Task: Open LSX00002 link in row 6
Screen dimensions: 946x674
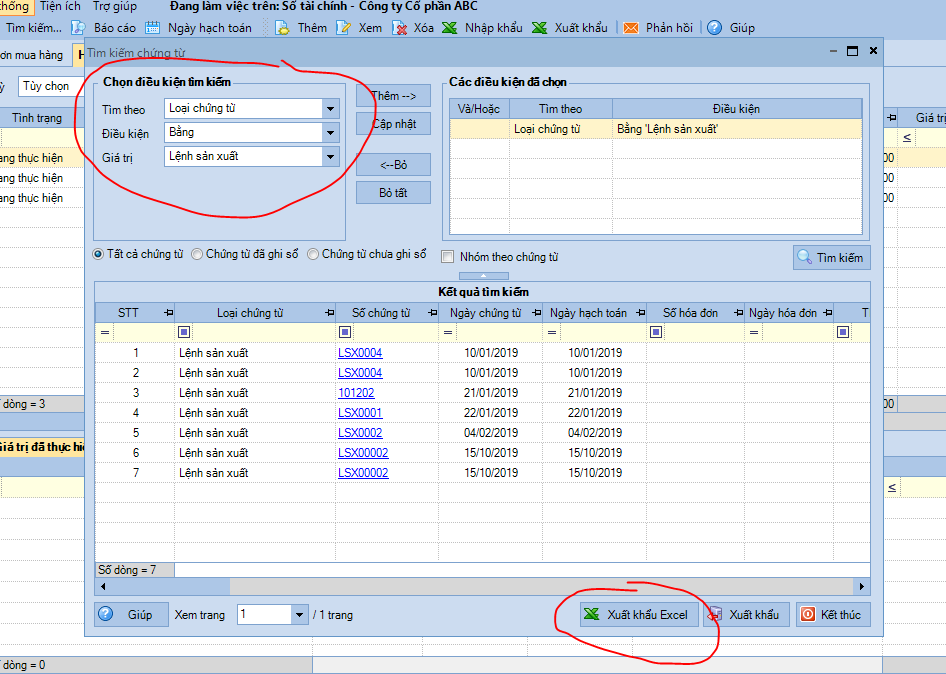Action: [363, 453]
